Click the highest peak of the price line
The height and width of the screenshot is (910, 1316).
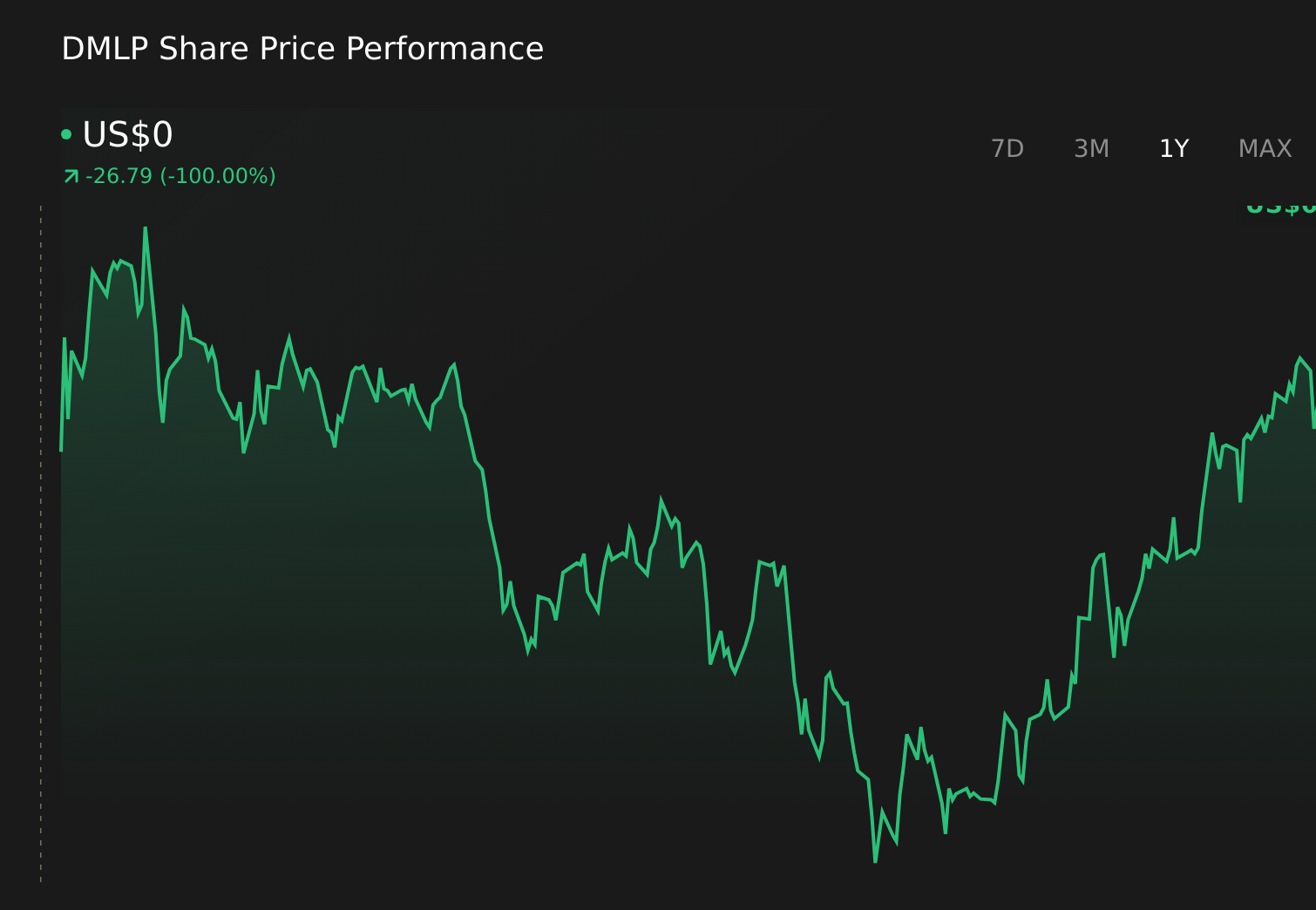[x=146, y=228]
